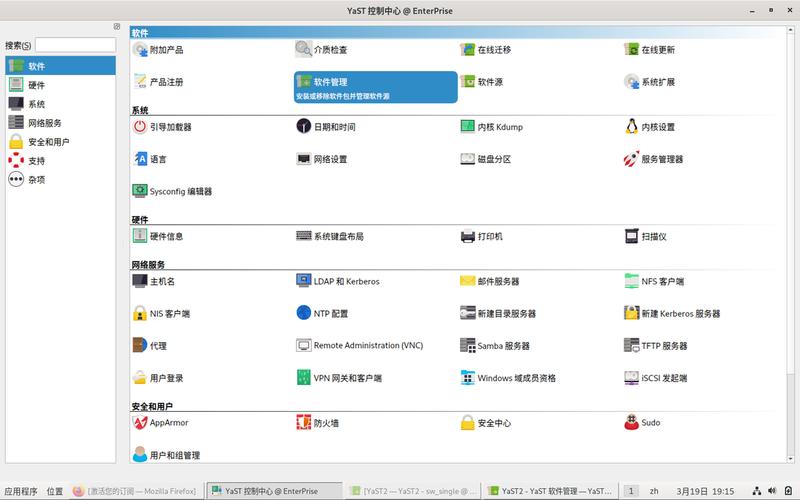
Task: Open Windows 域成员资格 module
Action: (508, 377)
